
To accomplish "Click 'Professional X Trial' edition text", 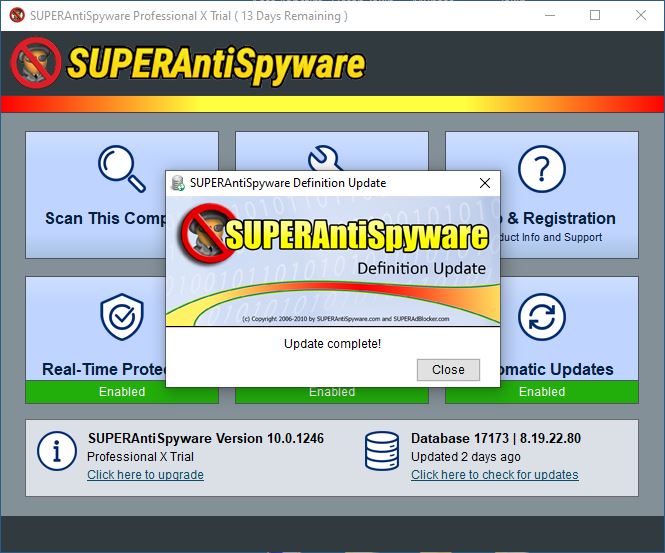I will tap(140, 457).
